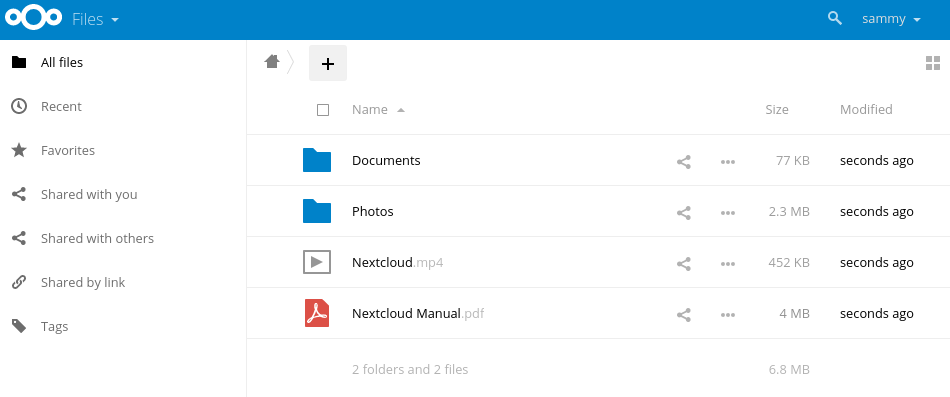Click the Name sort arrow

click(x=400, y=110)
